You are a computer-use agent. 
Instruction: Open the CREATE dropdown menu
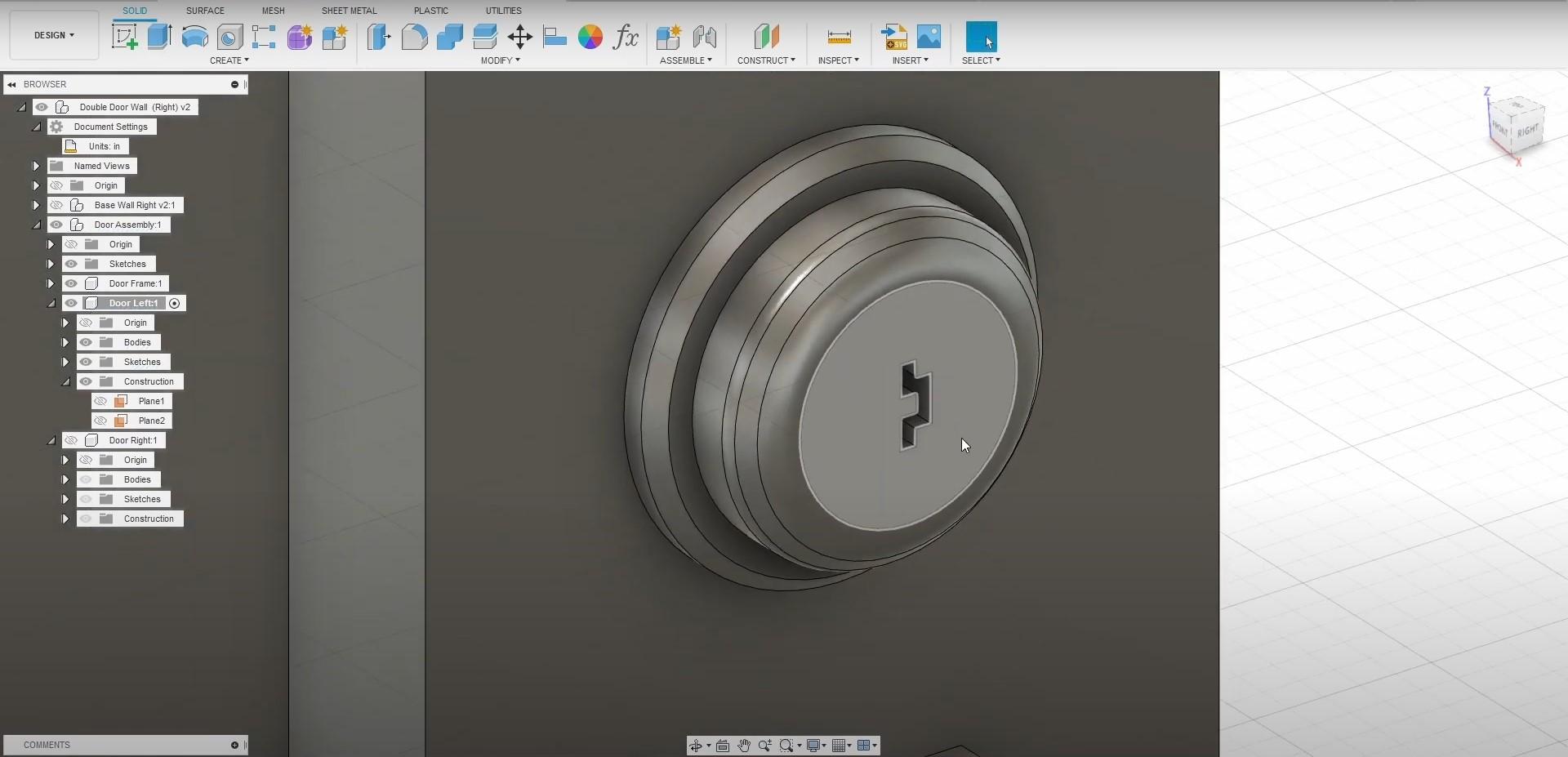pyautogui.click(x=229, y=60)
